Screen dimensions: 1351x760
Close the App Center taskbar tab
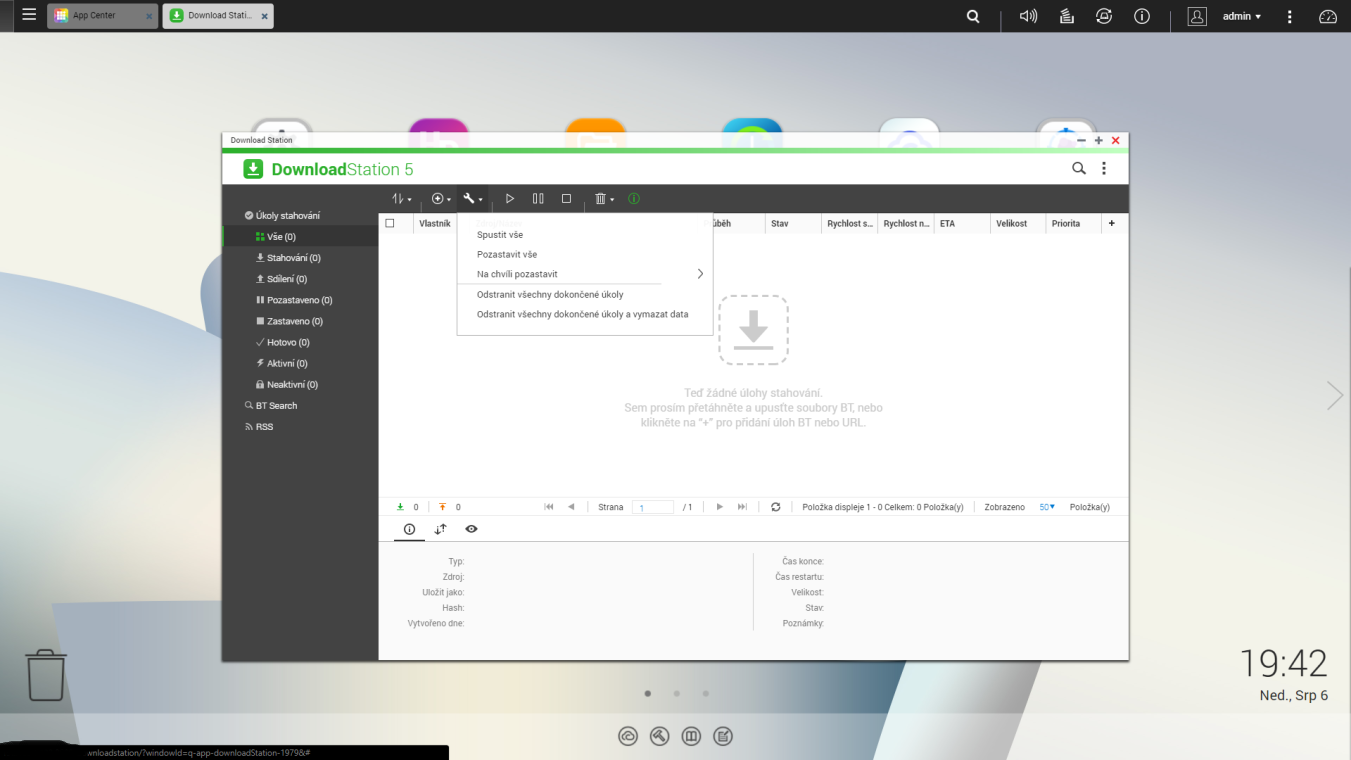pos(149,17)
